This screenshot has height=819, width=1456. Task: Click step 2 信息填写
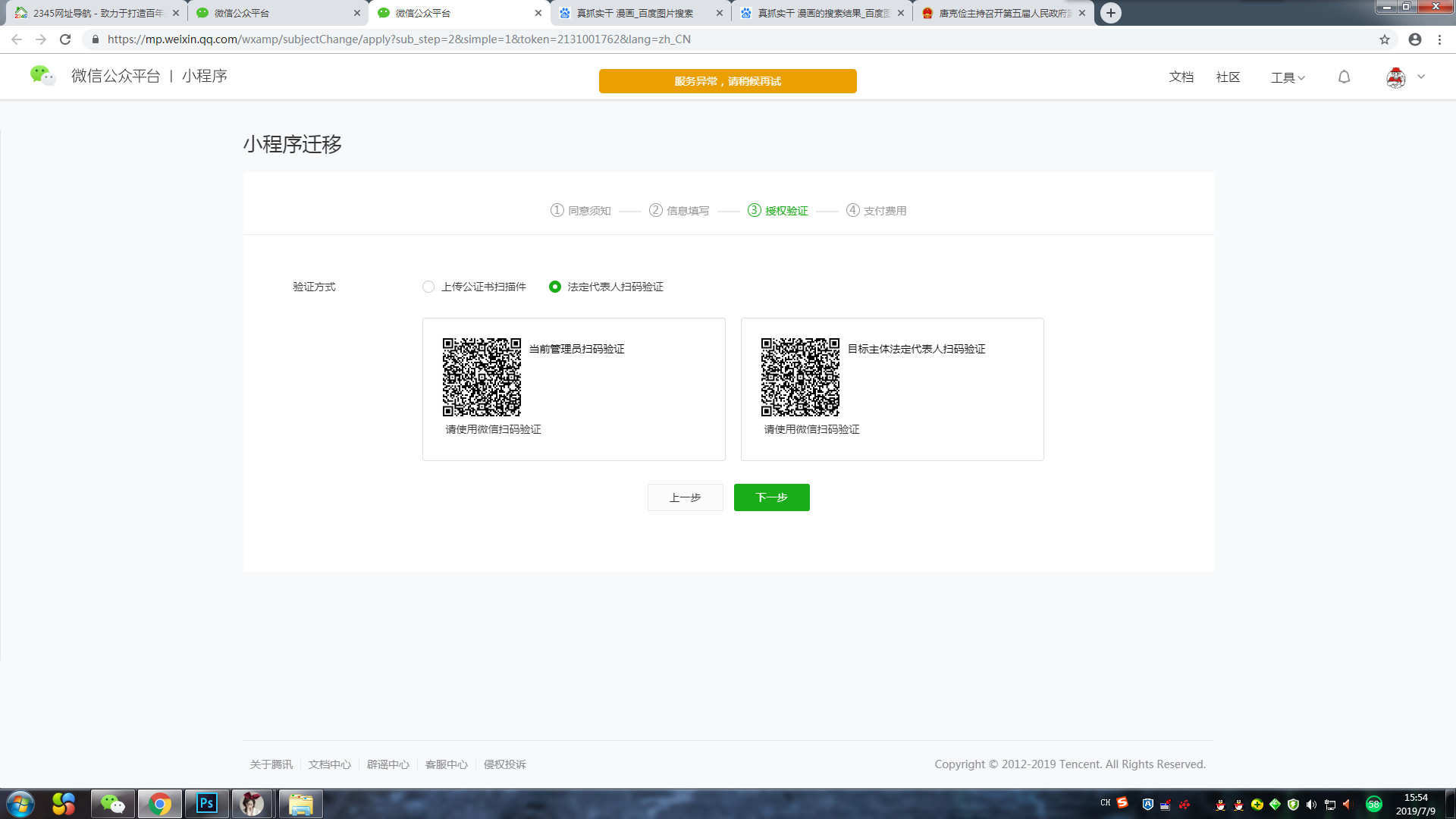(679, 210)
